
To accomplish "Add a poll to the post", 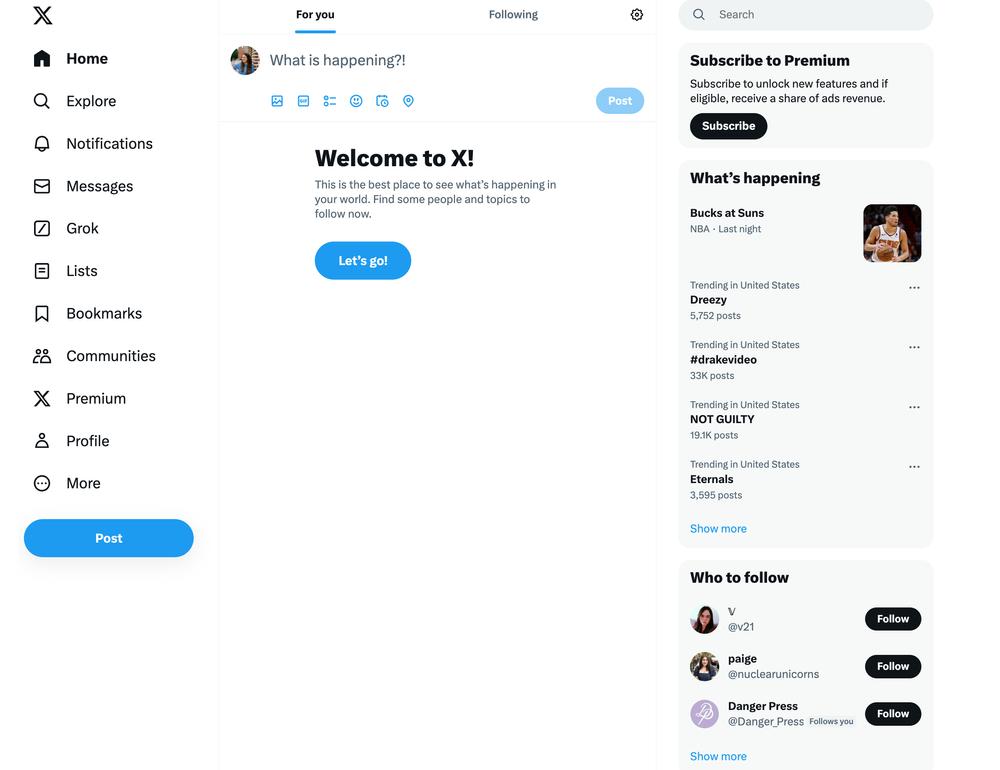I will [330, 101].
